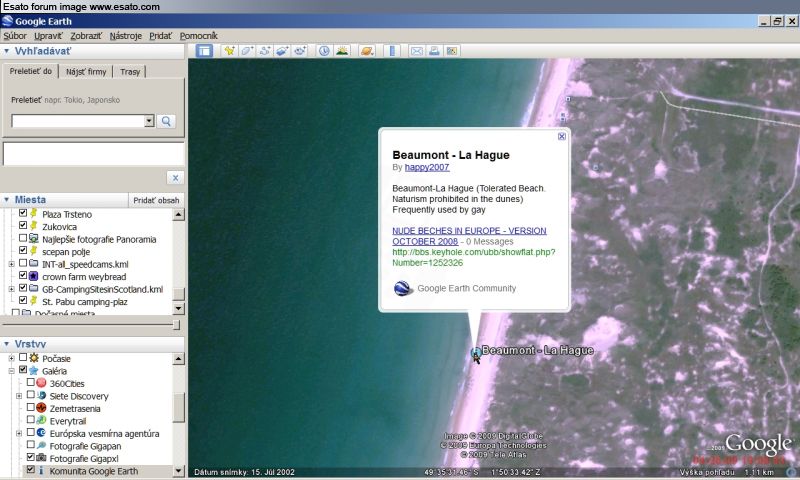
Task: Click the Preletieť fly-to input field
Action: coord(78,121)
